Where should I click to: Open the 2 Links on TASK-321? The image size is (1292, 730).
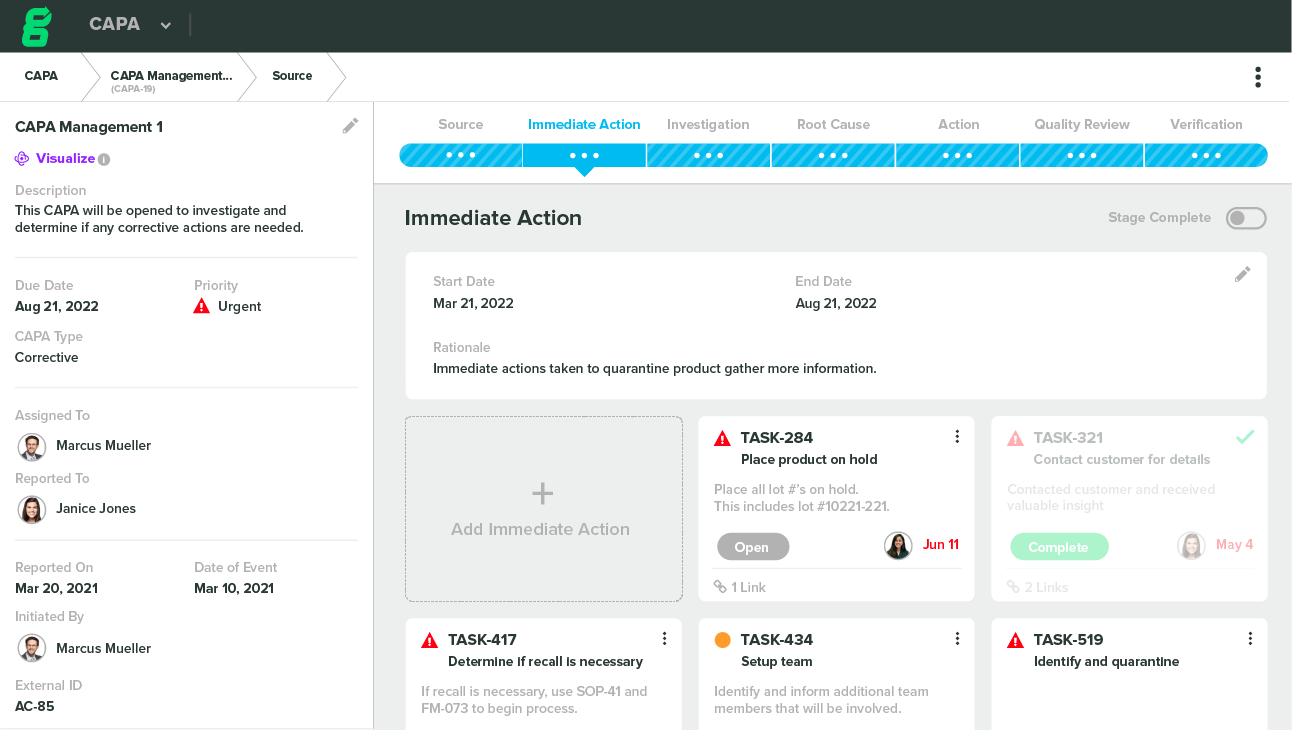[1038, 587]
